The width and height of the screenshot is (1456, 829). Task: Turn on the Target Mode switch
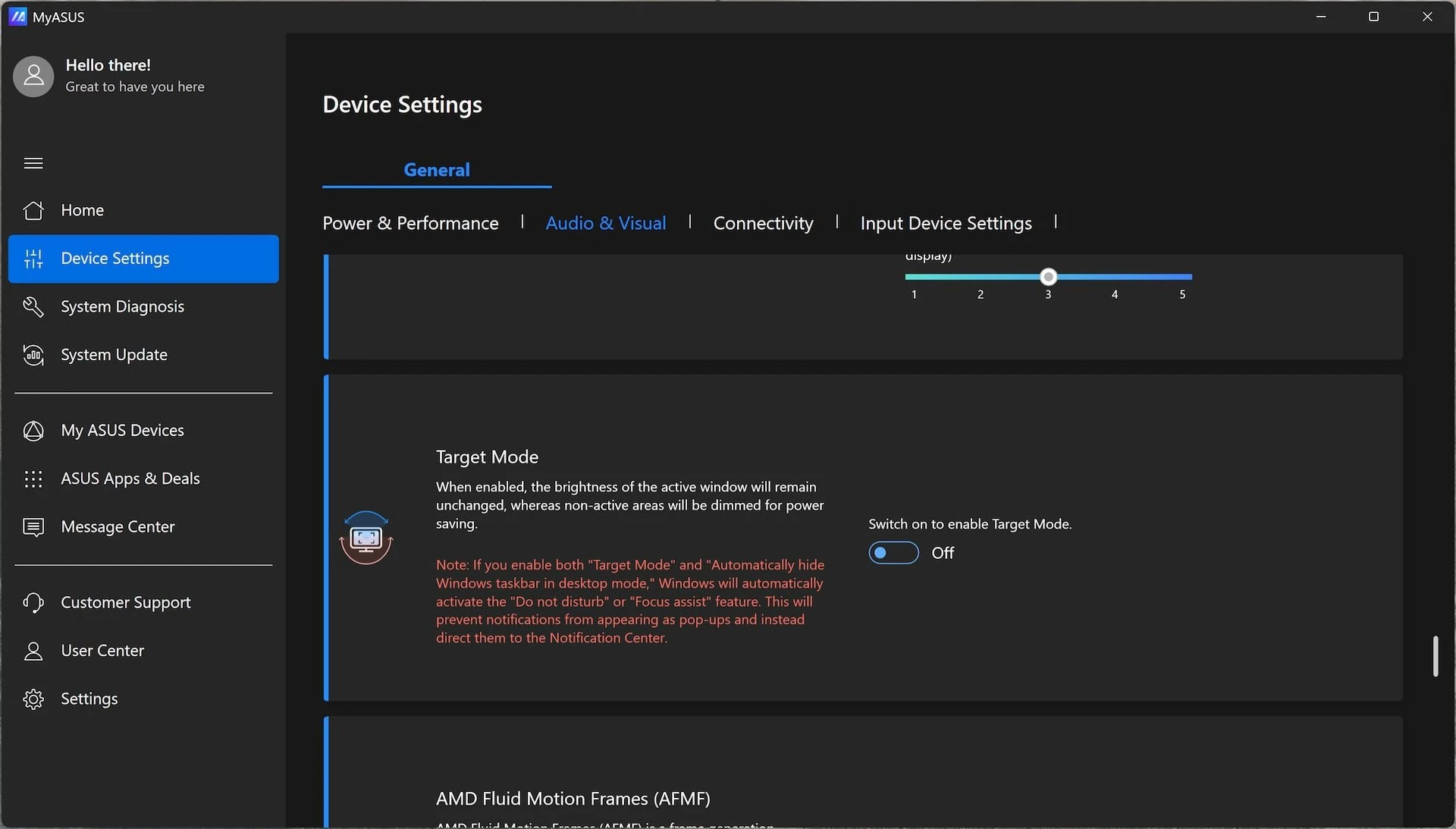(x=893, y=553)
